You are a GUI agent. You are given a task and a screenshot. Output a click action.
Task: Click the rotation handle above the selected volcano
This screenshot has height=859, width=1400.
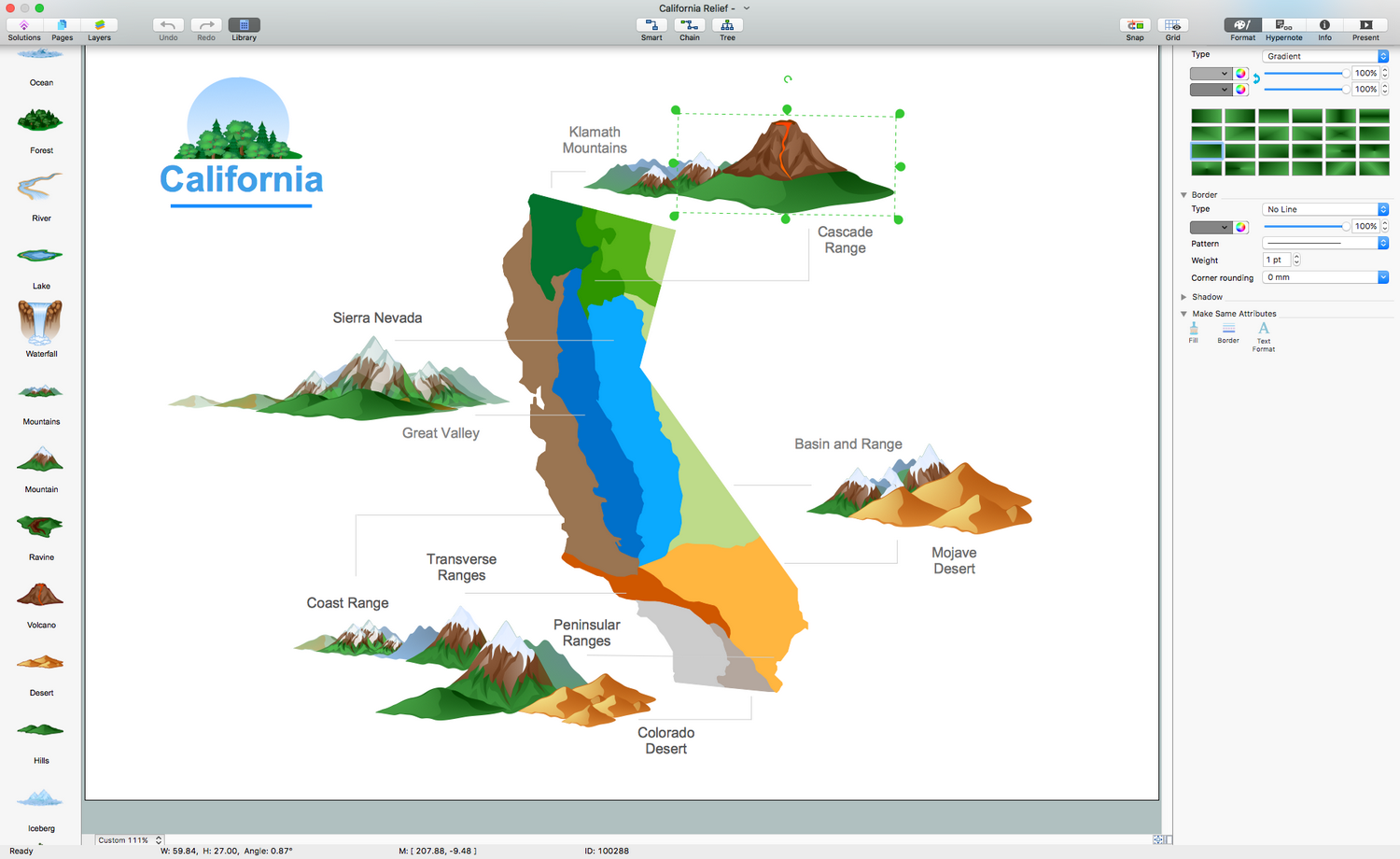pos(788,79)
